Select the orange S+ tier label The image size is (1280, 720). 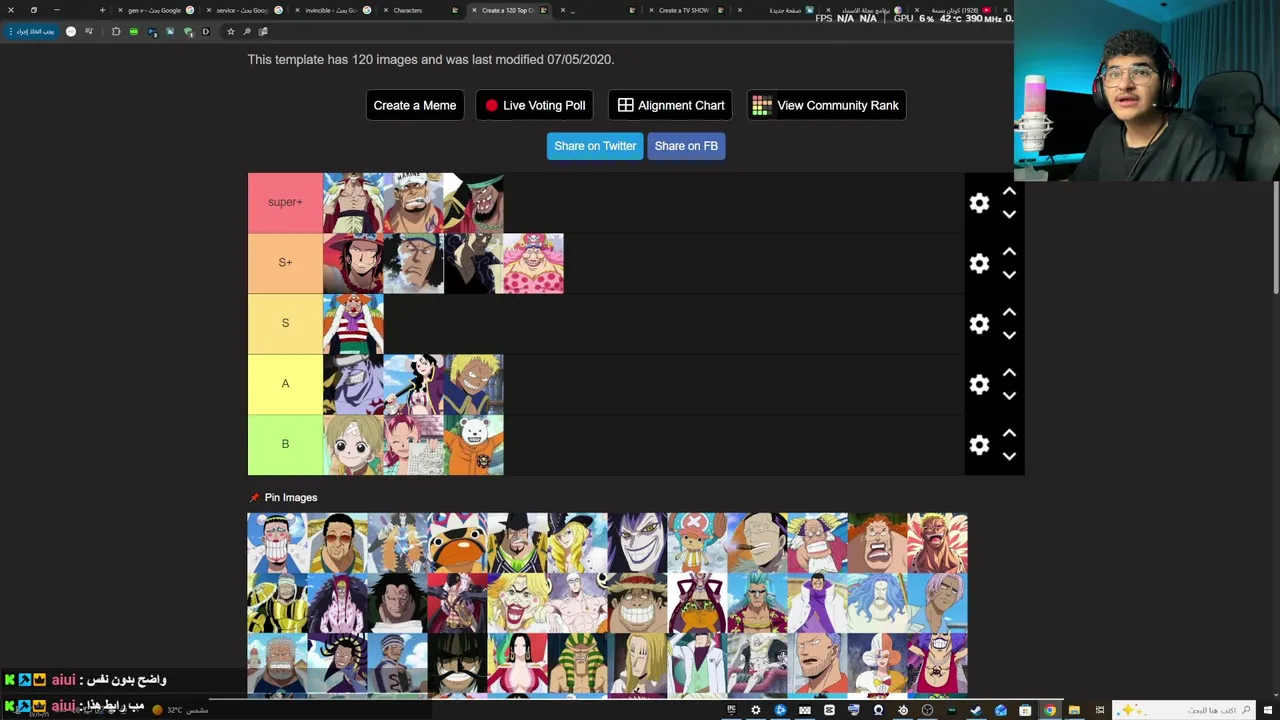pyautogui.click(x=285, y=263)
